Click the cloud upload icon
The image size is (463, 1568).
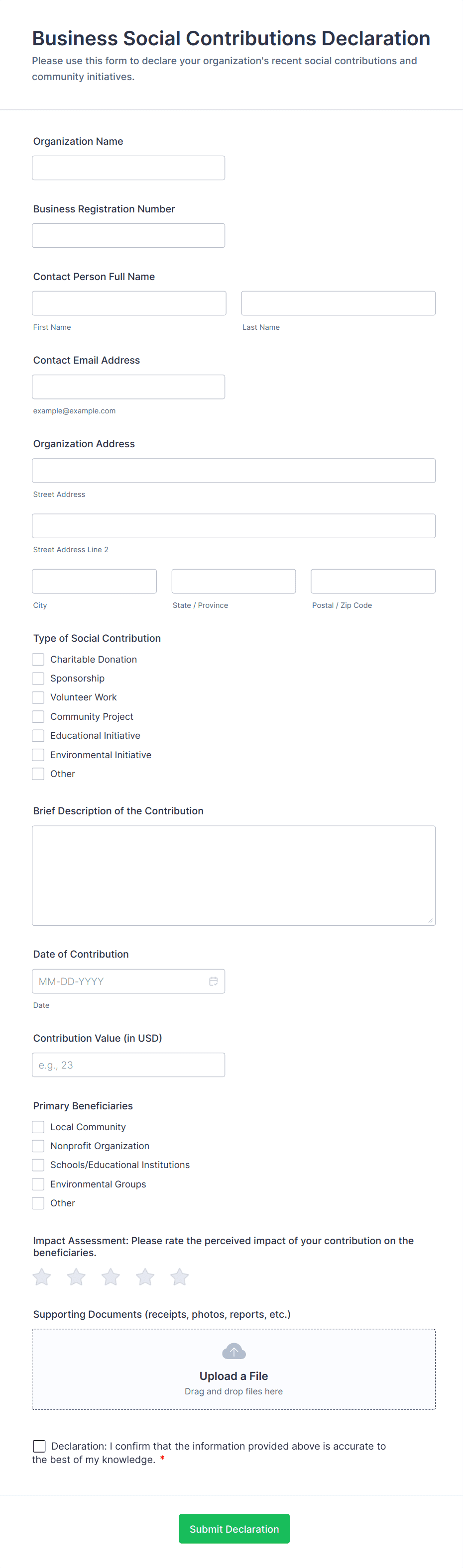(234, 1351)
